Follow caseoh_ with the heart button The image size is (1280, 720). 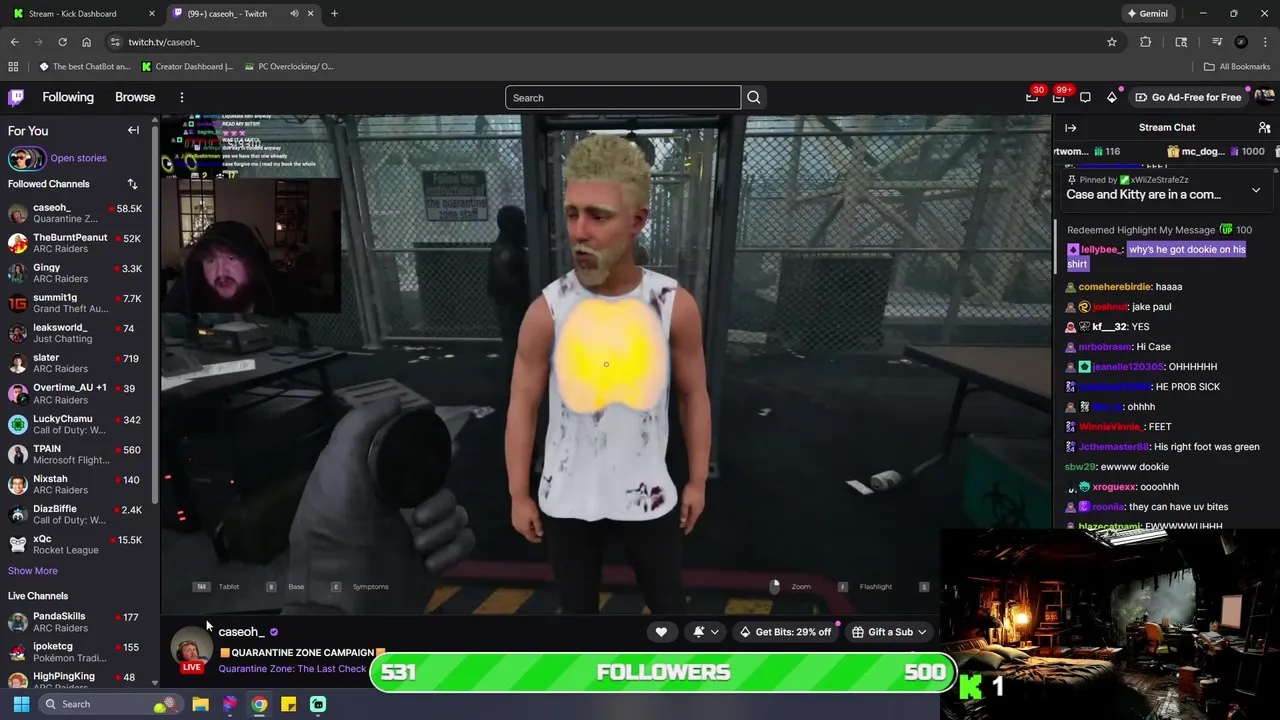(661, 632)
